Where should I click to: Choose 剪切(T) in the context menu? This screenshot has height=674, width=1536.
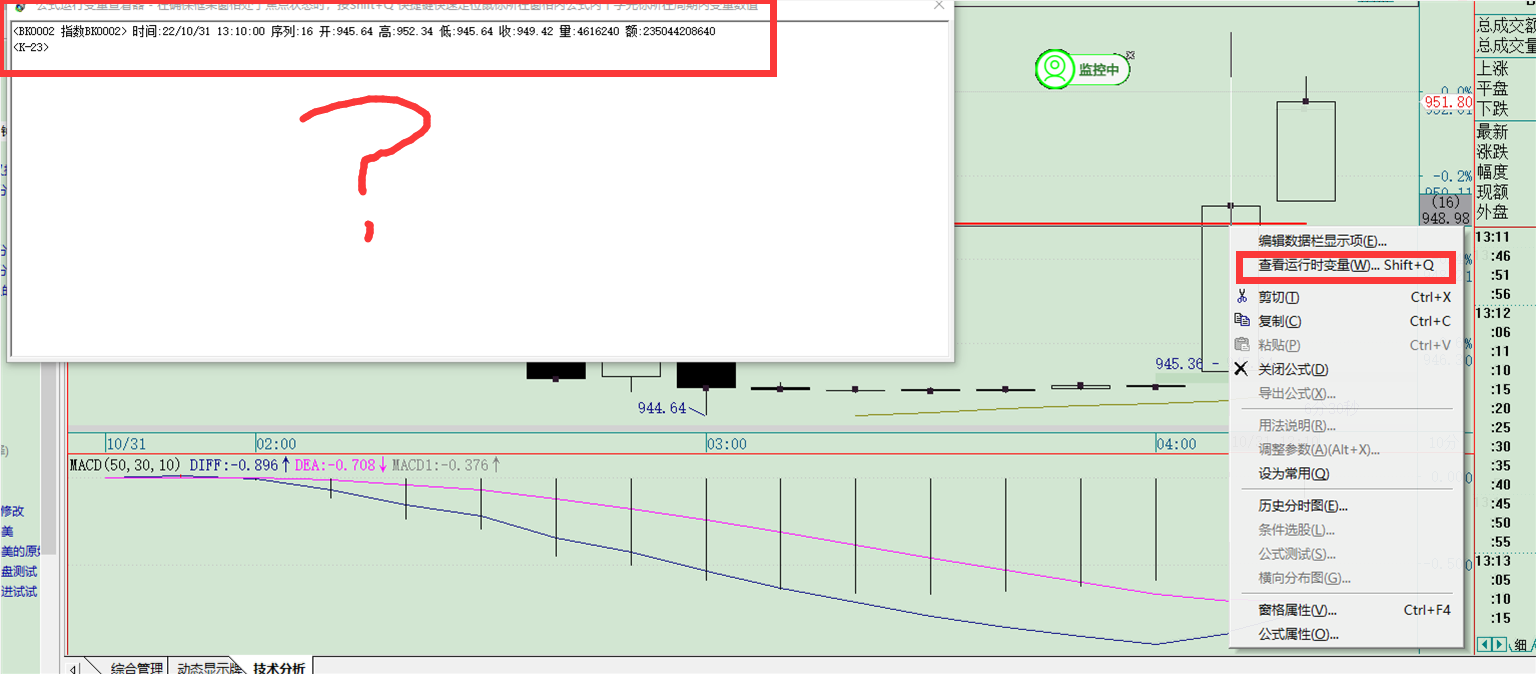1345,297
